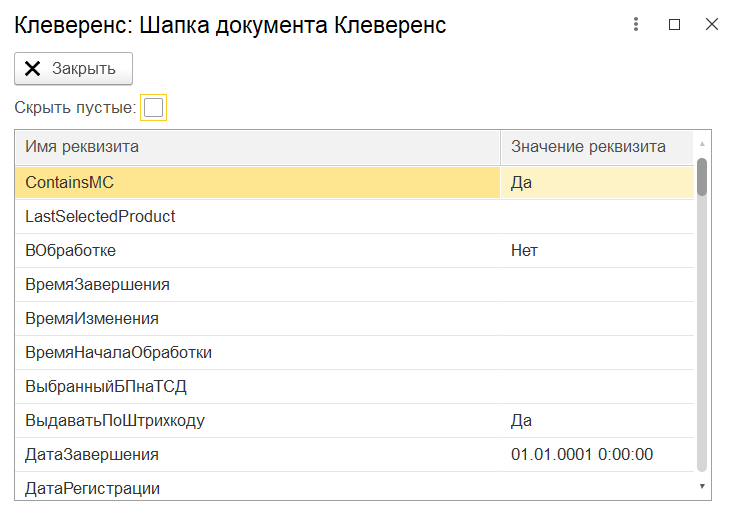This screenshot has height=514, width=737.
Task: Toggle the Скрыть пустые checkbox
Action: (x=153, y=108)
